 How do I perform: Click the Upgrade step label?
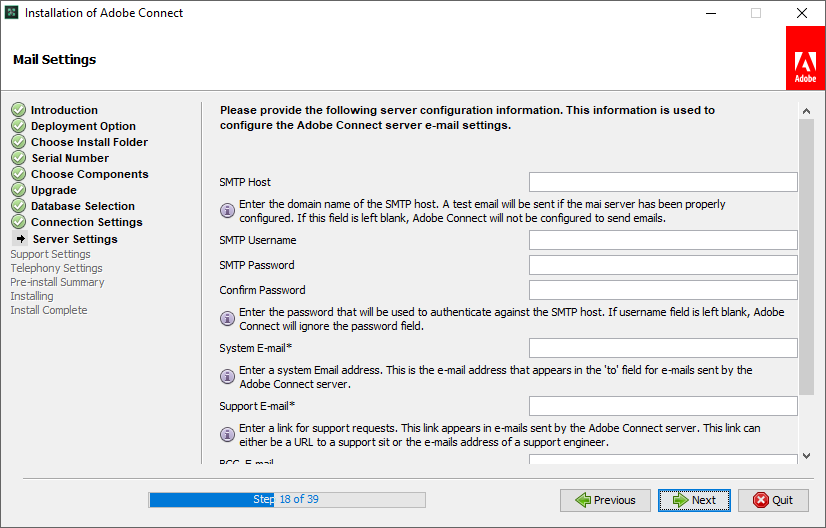click(x=54, y=190)
